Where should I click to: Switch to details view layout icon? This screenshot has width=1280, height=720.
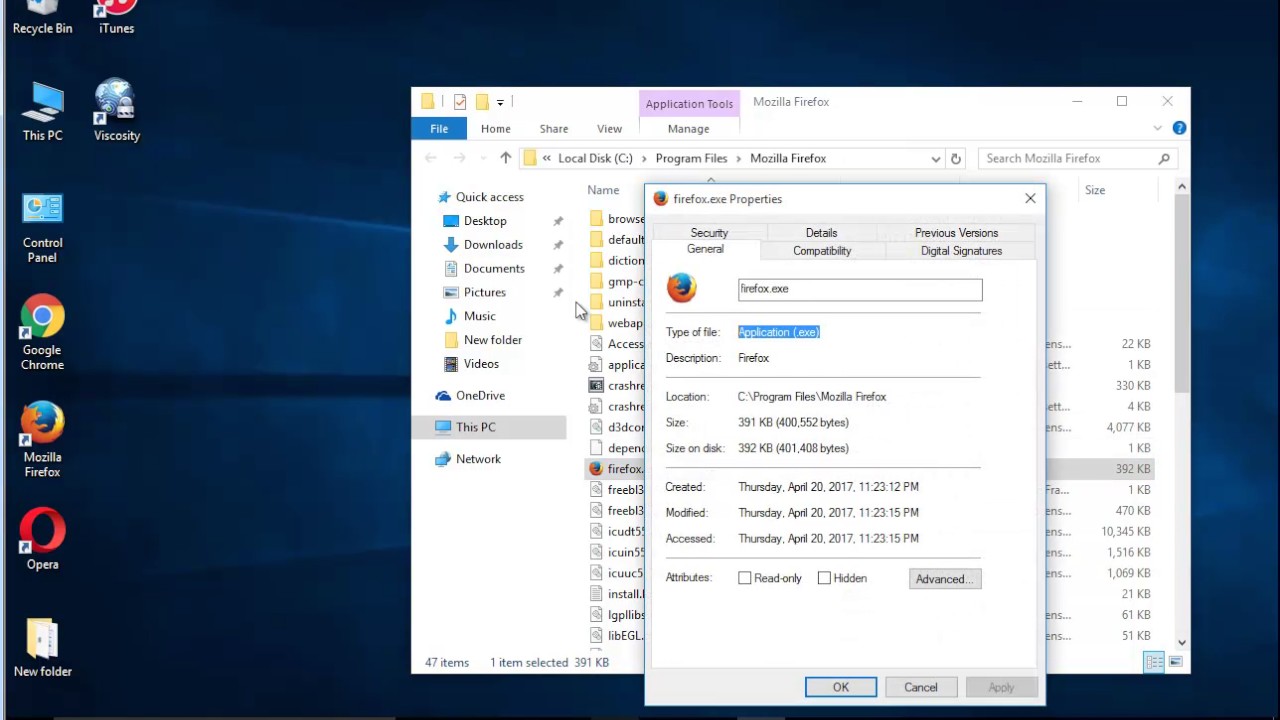coord(1154,662)
